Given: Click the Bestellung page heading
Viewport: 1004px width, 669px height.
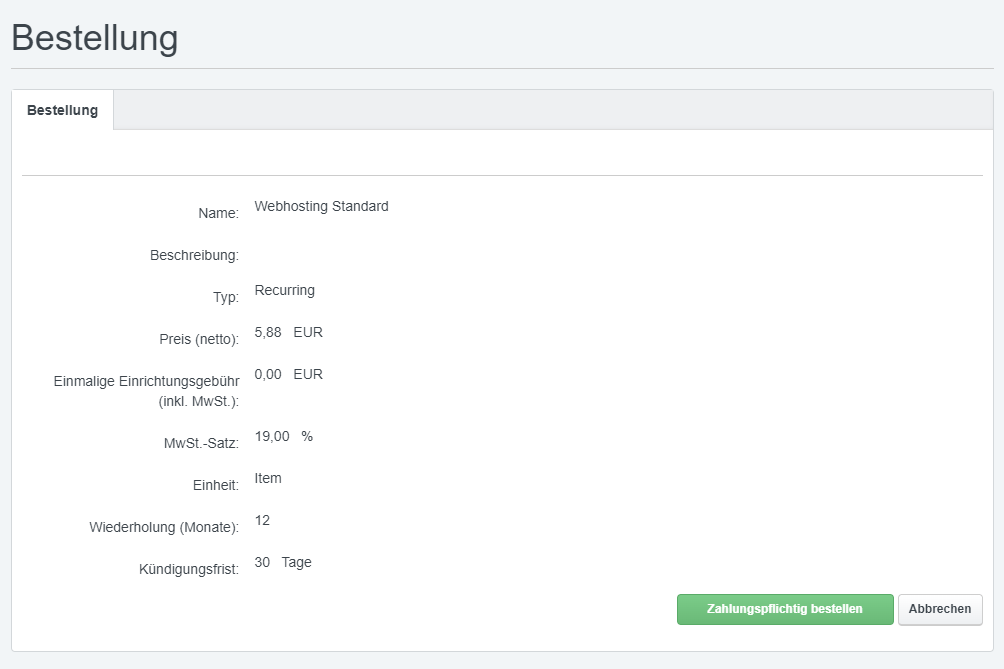Looking at the screenshot, I should pyautogui.click(x=95, y=38).
